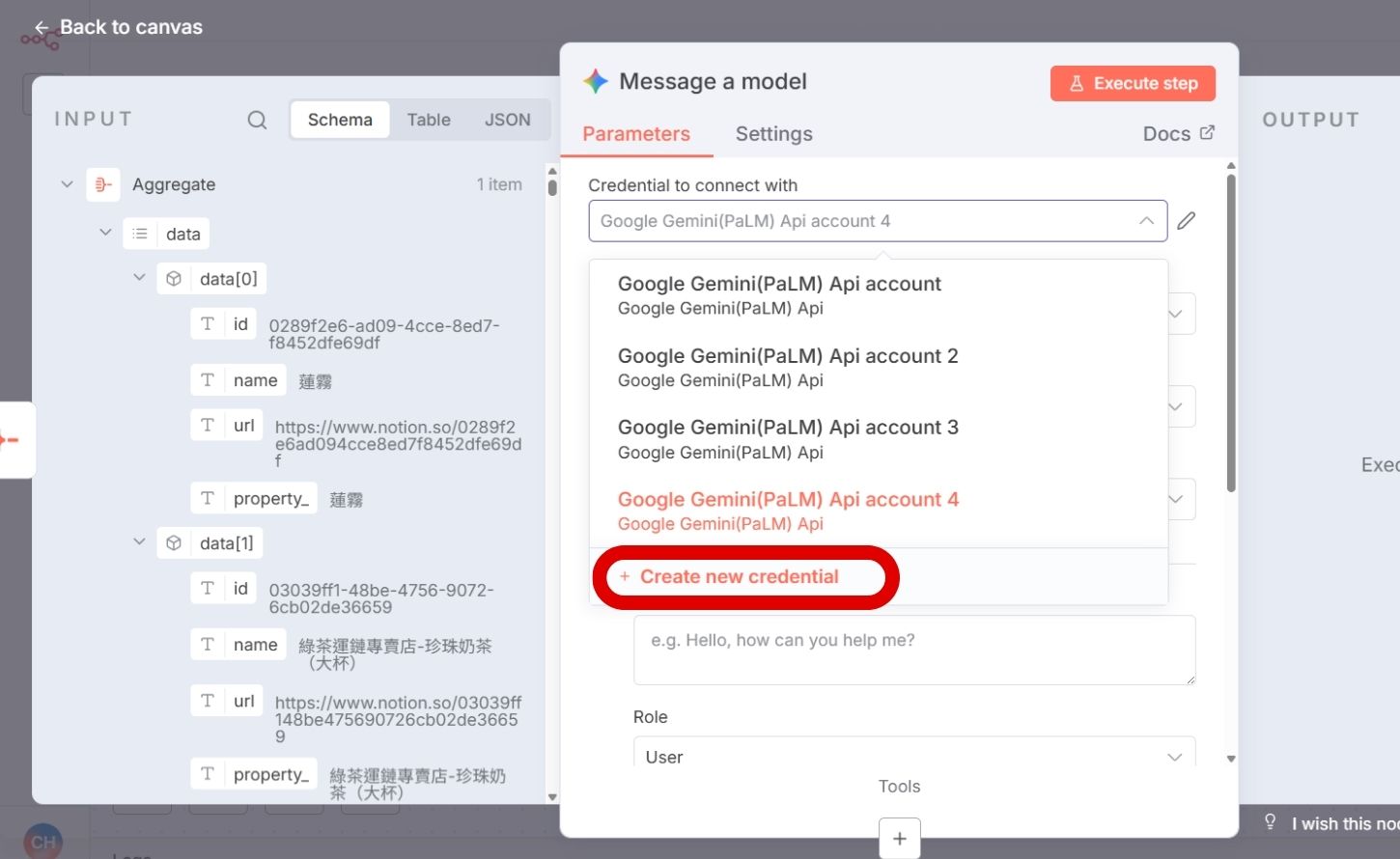Viewport: 1400px width, 859px height.
Task: Switch to the JSON view tab
Action: (x=508, y=119)
